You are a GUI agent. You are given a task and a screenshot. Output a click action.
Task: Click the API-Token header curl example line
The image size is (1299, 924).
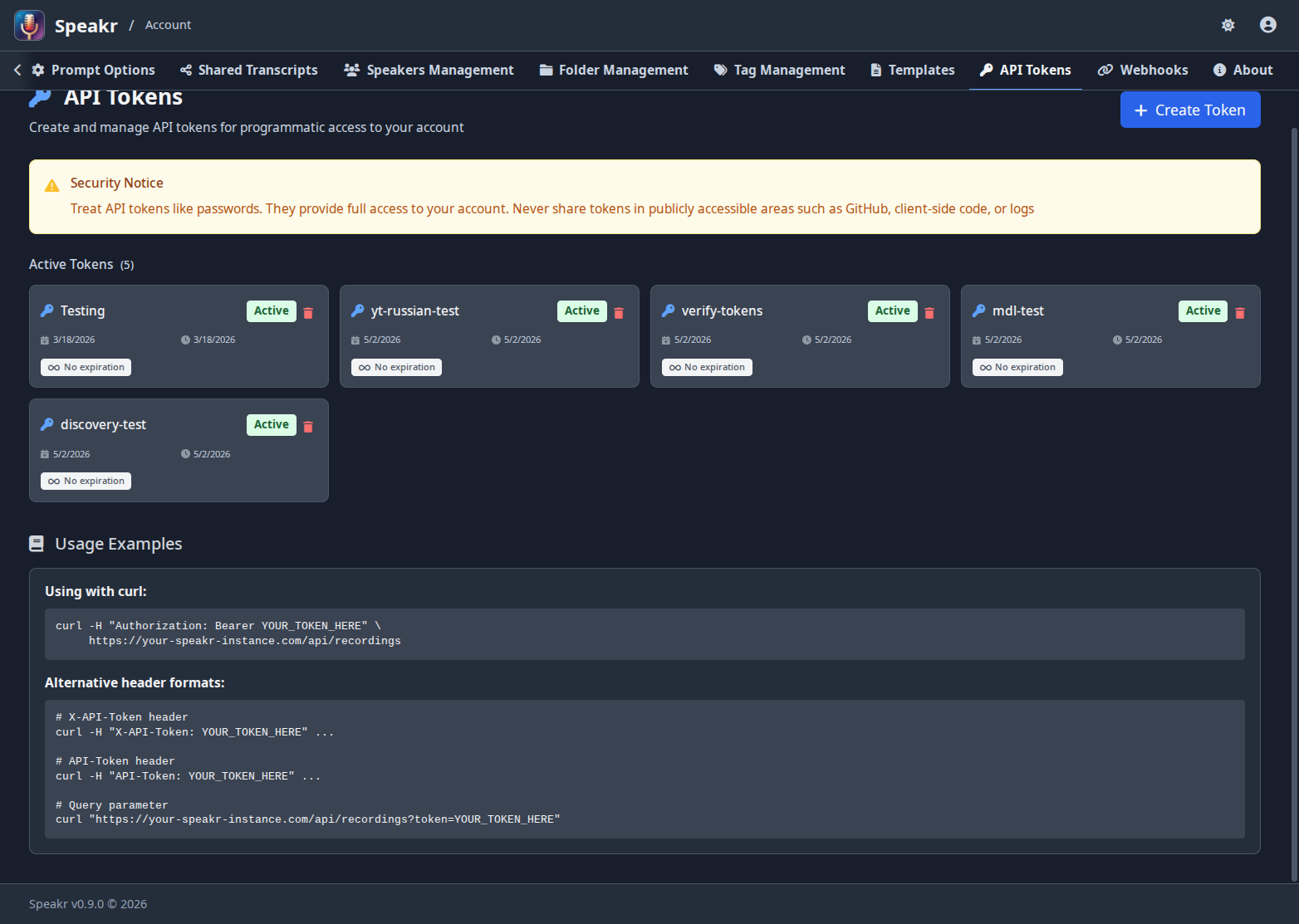188,776
